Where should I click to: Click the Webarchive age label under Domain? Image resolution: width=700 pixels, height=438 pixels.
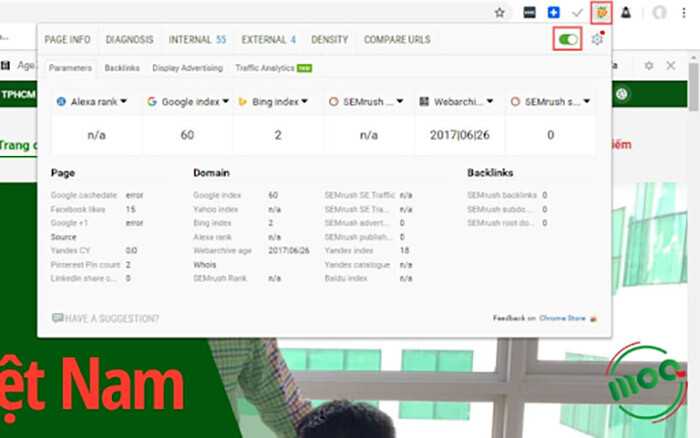click(222, 250)
